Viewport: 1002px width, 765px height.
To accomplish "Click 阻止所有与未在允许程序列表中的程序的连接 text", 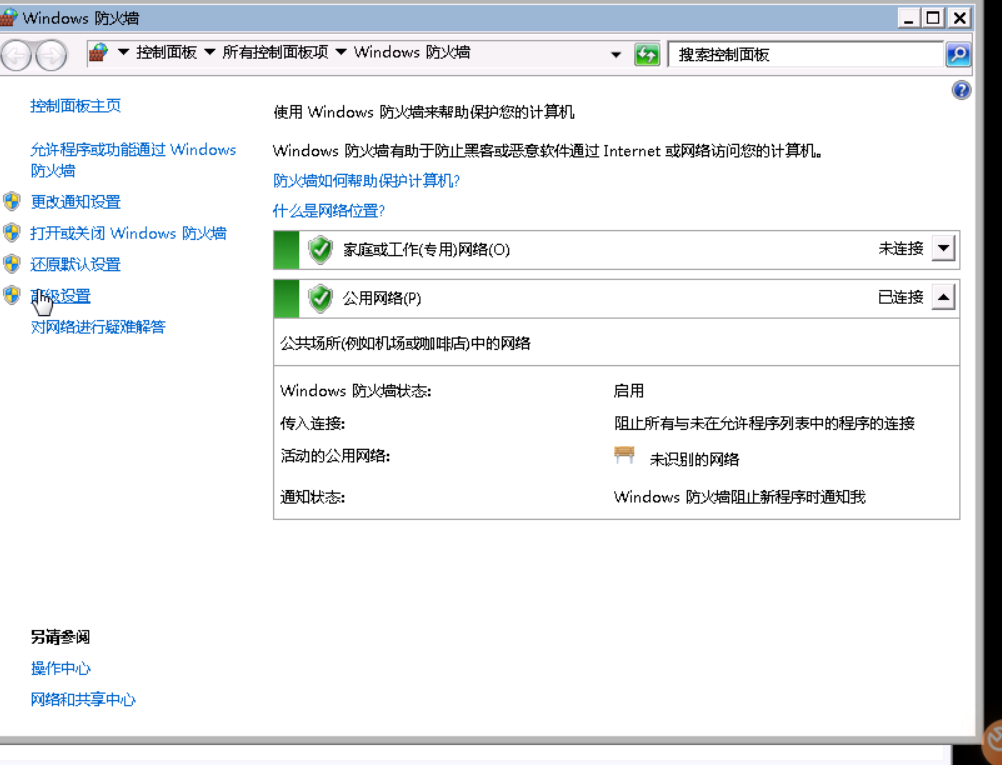I will [x=764, y=423].
